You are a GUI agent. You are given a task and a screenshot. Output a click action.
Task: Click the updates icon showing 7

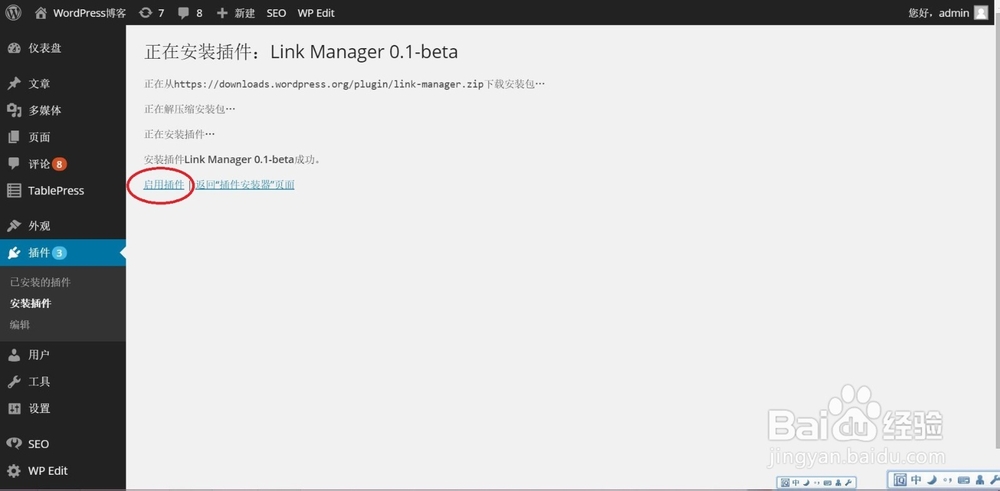(151, 13)
